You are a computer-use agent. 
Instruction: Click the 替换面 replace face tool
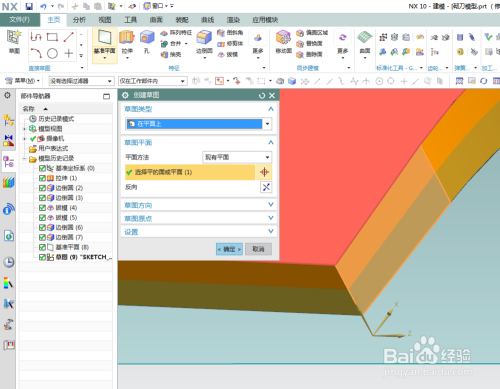[x=309, y=44]
